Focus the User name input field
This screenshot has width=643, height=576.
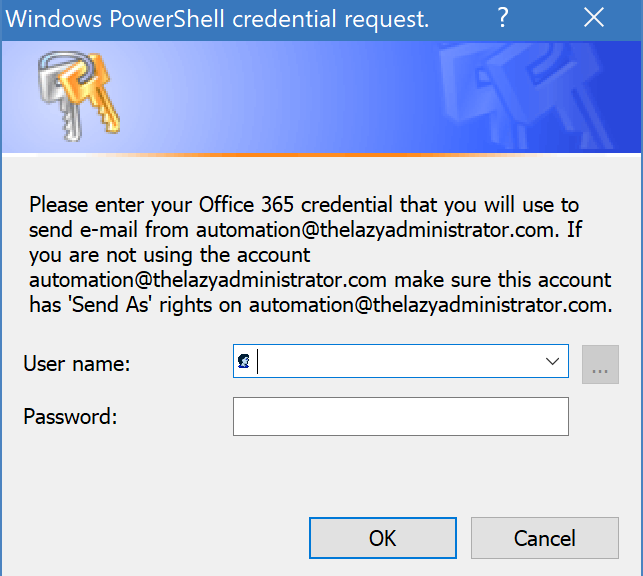[x=401, y=361]
